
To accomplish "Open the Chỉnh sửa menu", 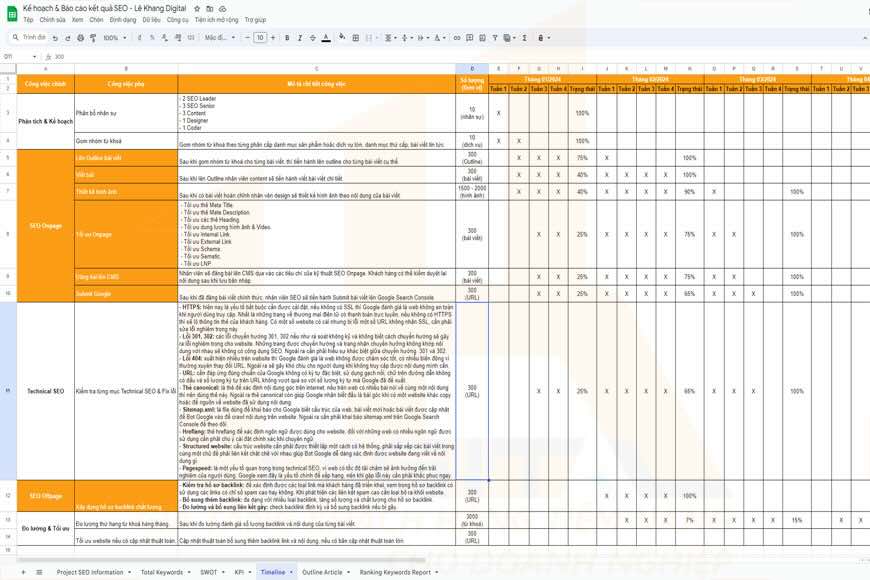I will (x=52, y=19).
